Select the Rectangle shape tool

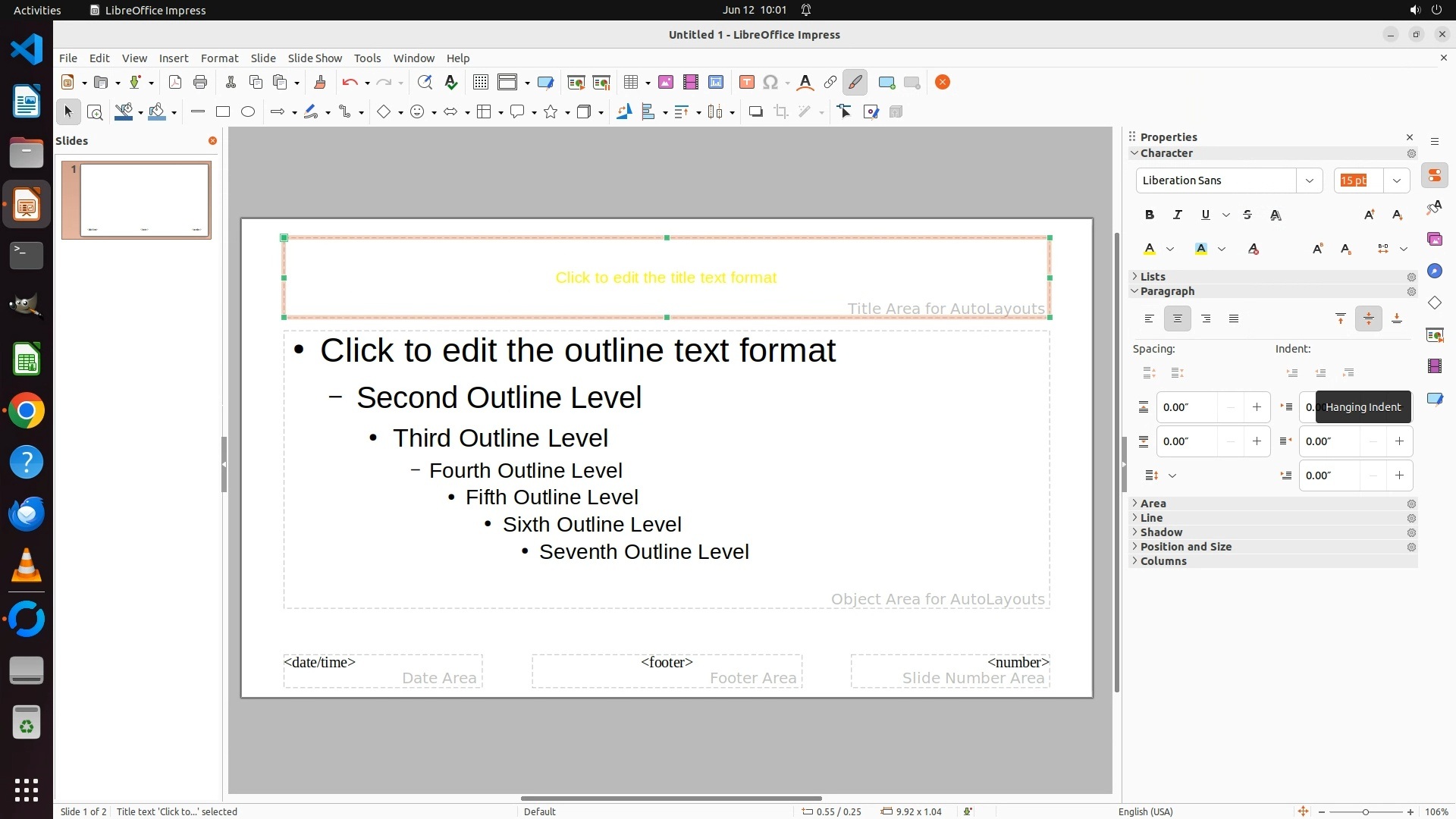pyautogui.click(x=222, y=112)
